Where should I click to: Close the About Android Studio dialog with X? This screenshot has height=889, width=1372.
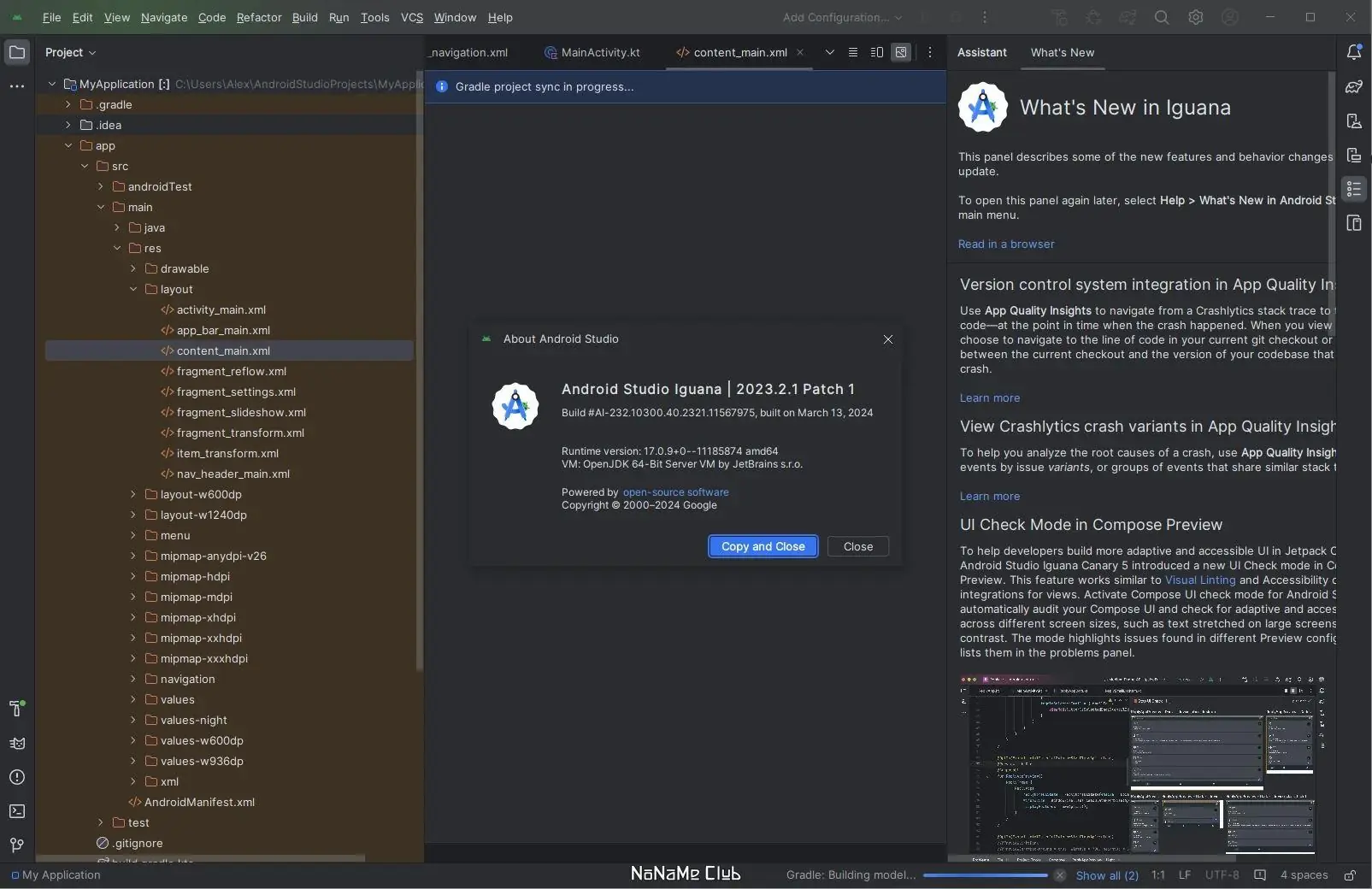click(888, 339)
